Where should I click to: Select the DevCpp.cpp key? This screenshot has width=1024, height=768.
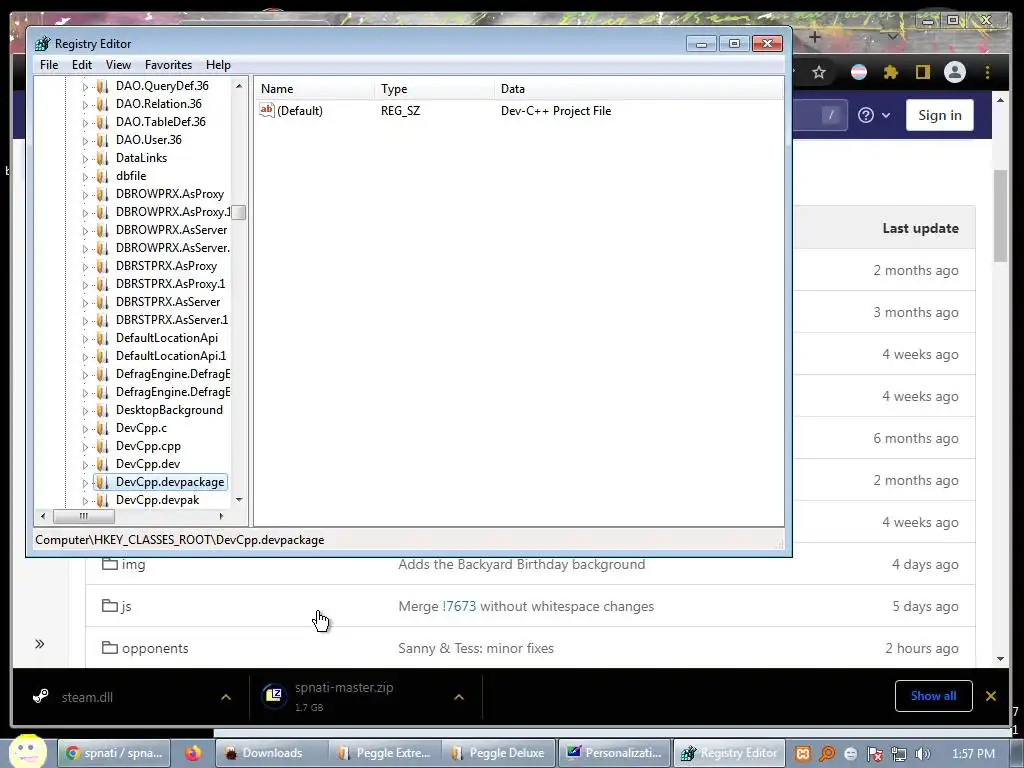(148, 446)
